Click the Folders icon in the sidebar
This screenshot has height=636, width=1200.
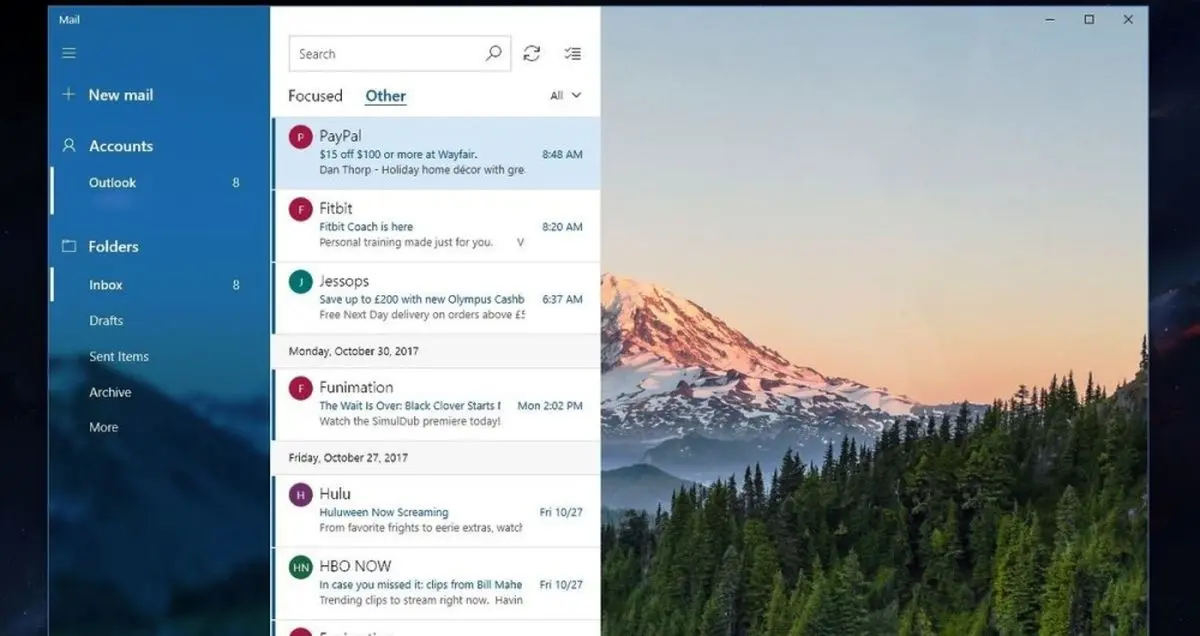(x=69, y=246)
